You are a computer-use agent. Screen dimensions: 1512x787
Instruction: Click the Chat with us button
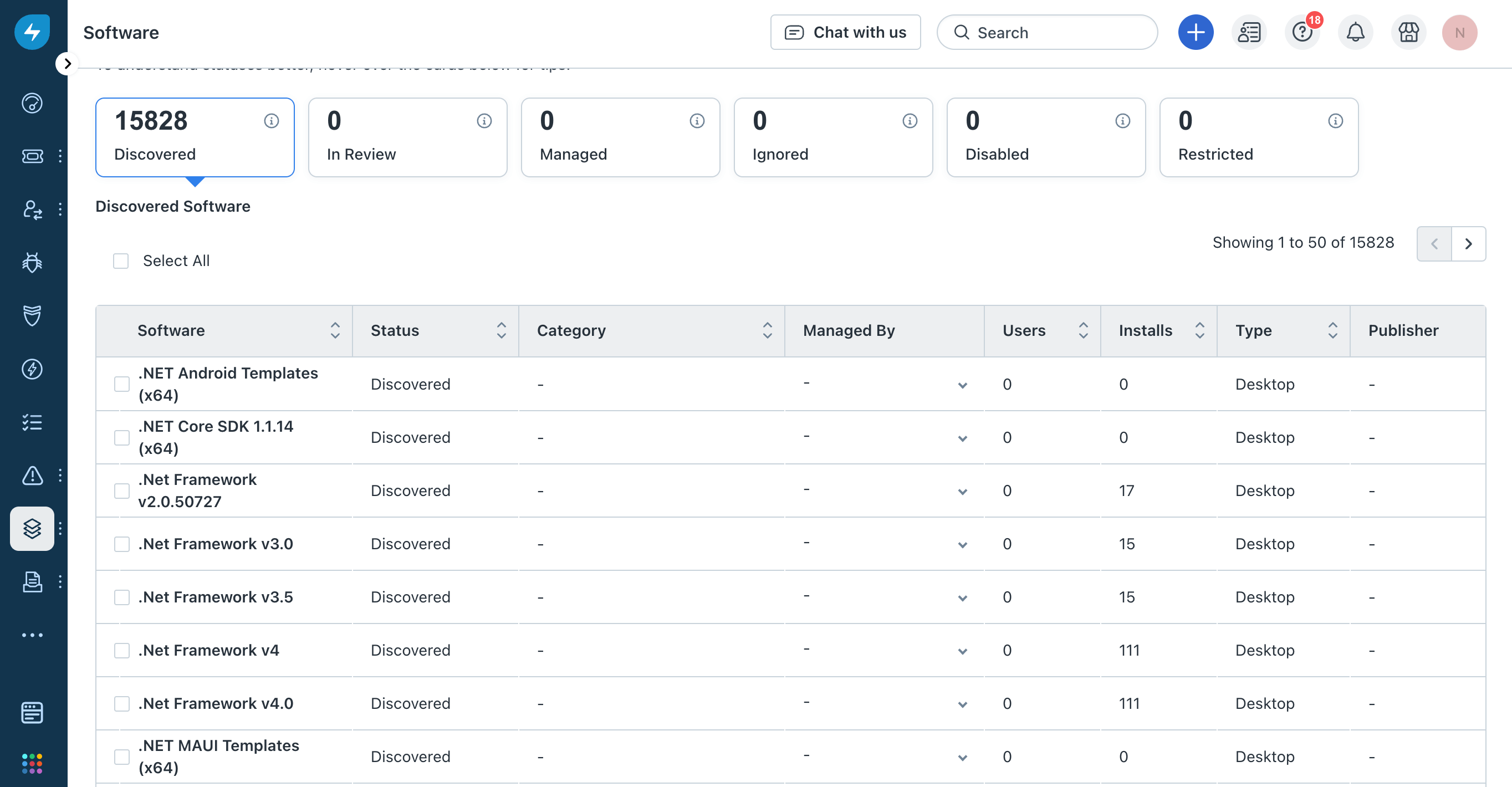845,32
